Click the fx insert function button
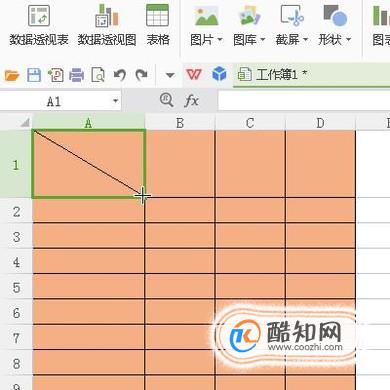Screen dimensions: 390x390 (x=191, y=100)
